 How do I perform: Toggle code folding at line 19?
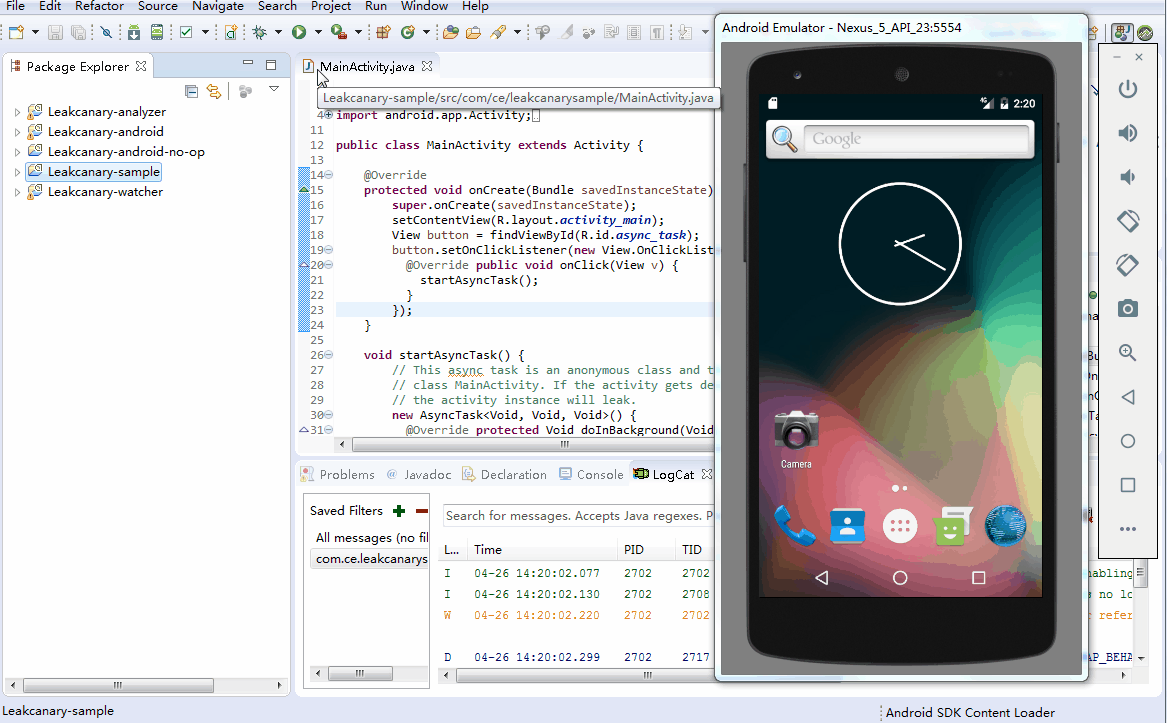pyautogui.click(x=328, y=250)
